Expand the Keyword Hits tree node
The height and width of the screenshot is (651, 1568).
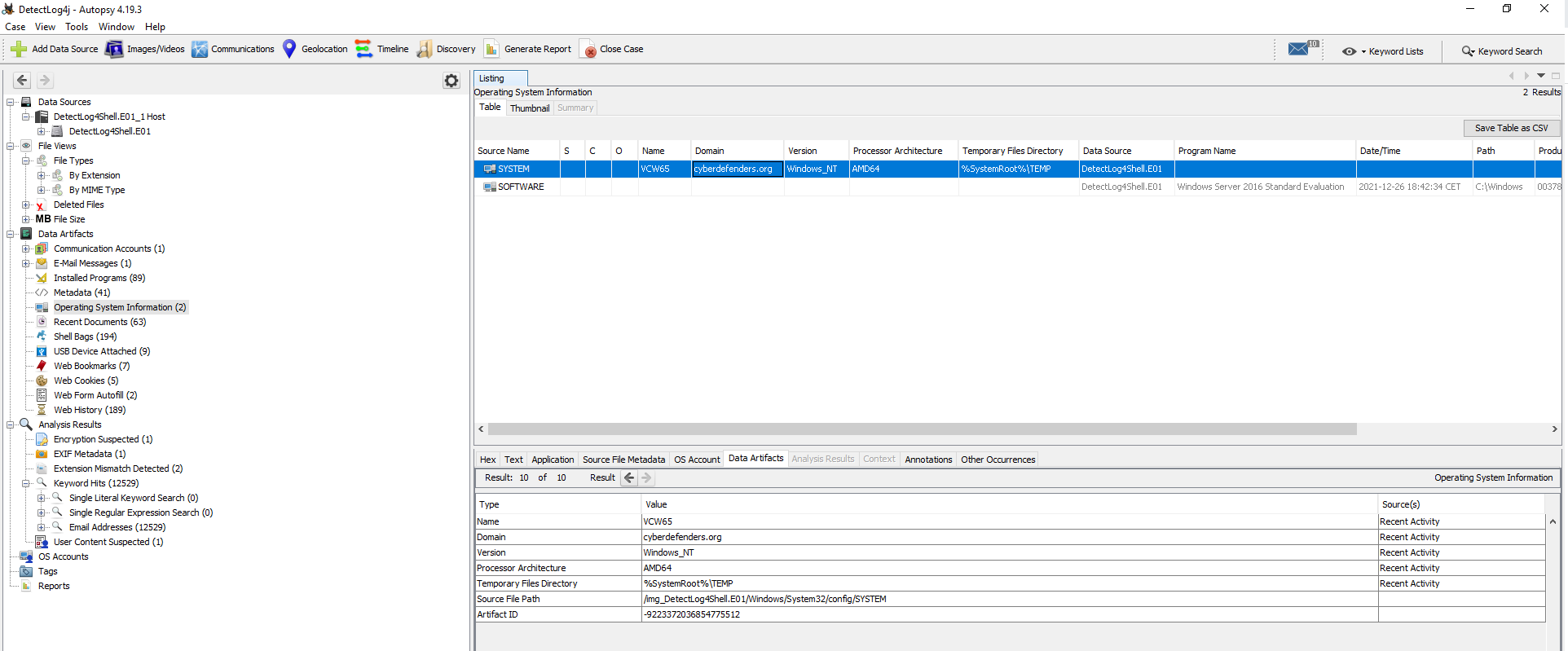pos(26,483)
